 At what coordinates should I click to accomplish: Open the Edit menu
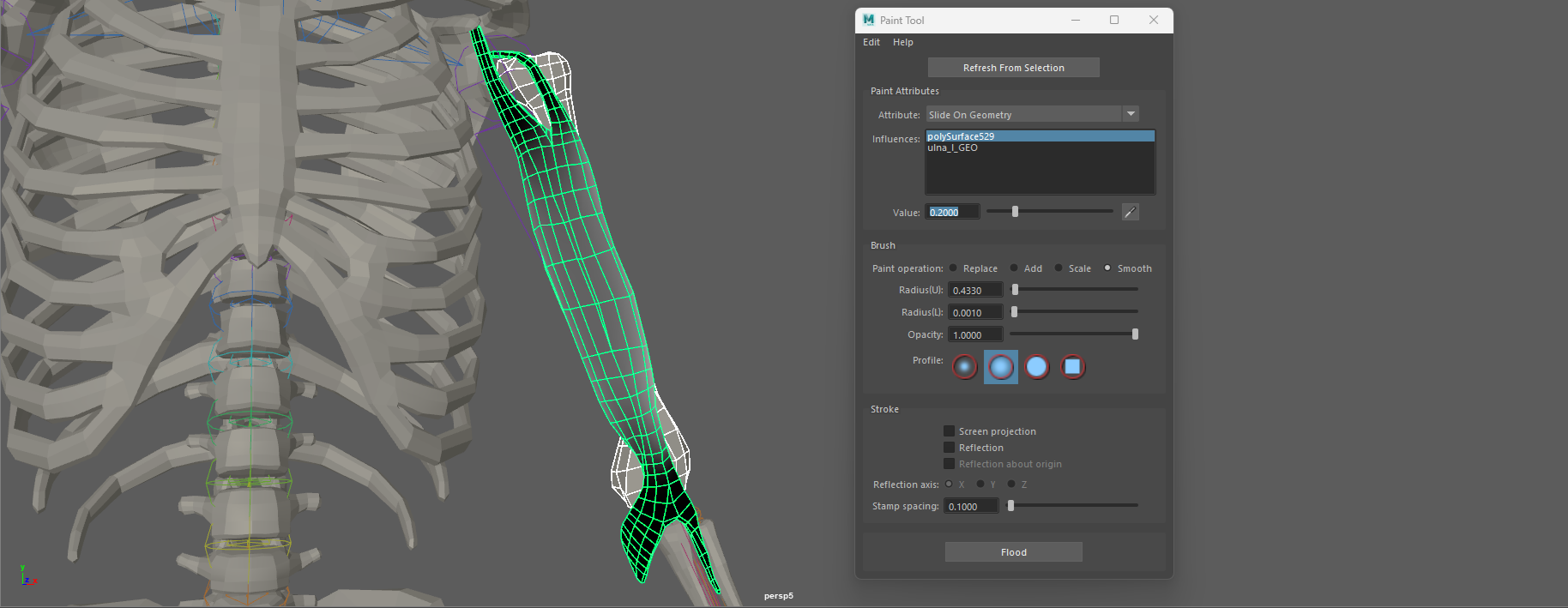pyautogui.click(x=871, y=42)
